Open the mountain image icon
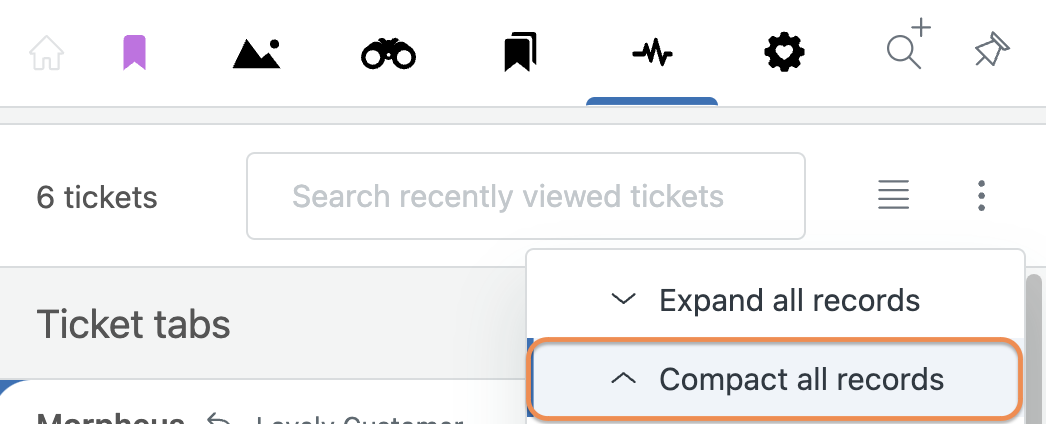This screenshot has height=424, width=1046. coord(257,54)
